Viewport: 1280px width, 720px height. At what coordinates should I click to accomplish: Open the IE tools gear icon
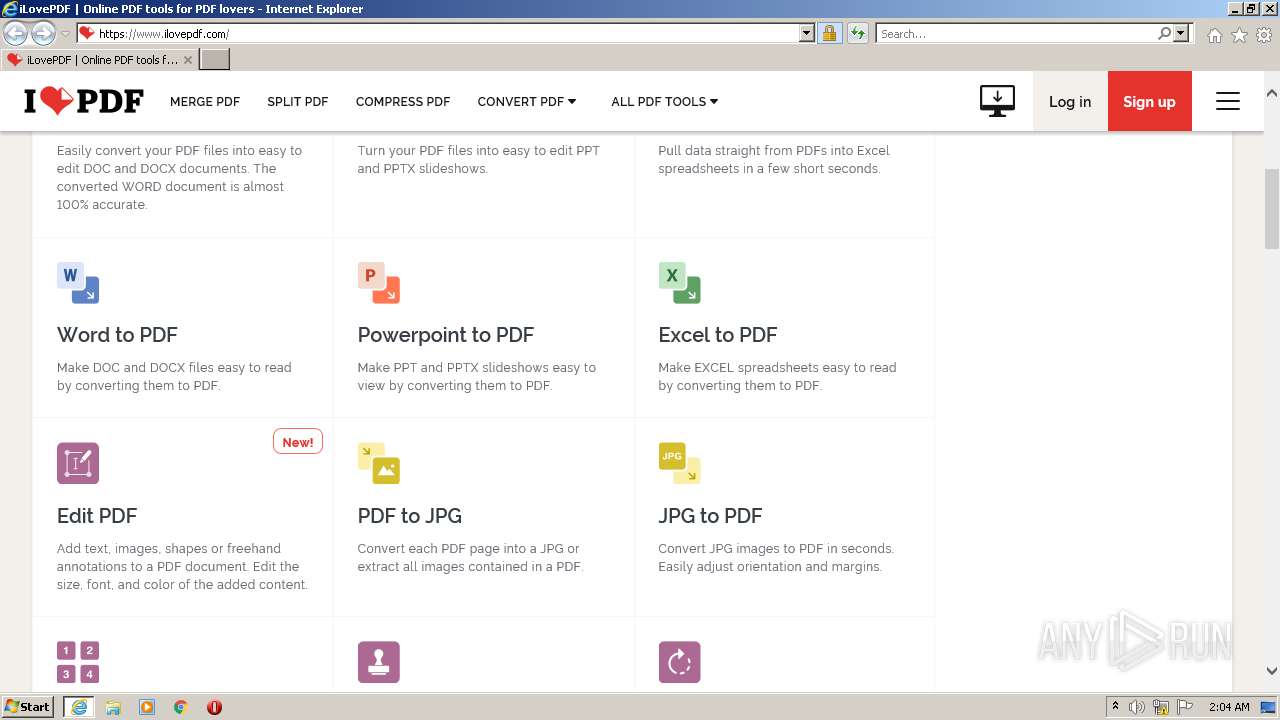pos(1264,35)
